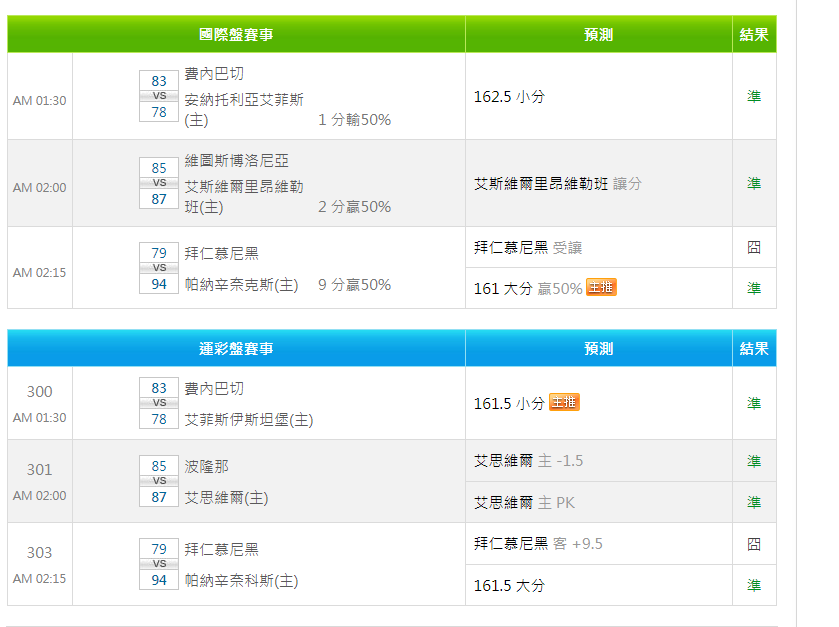The image size is (839, 627).
Task: Click the 準 result for 161.5 大分
Action: pos(754,585)
